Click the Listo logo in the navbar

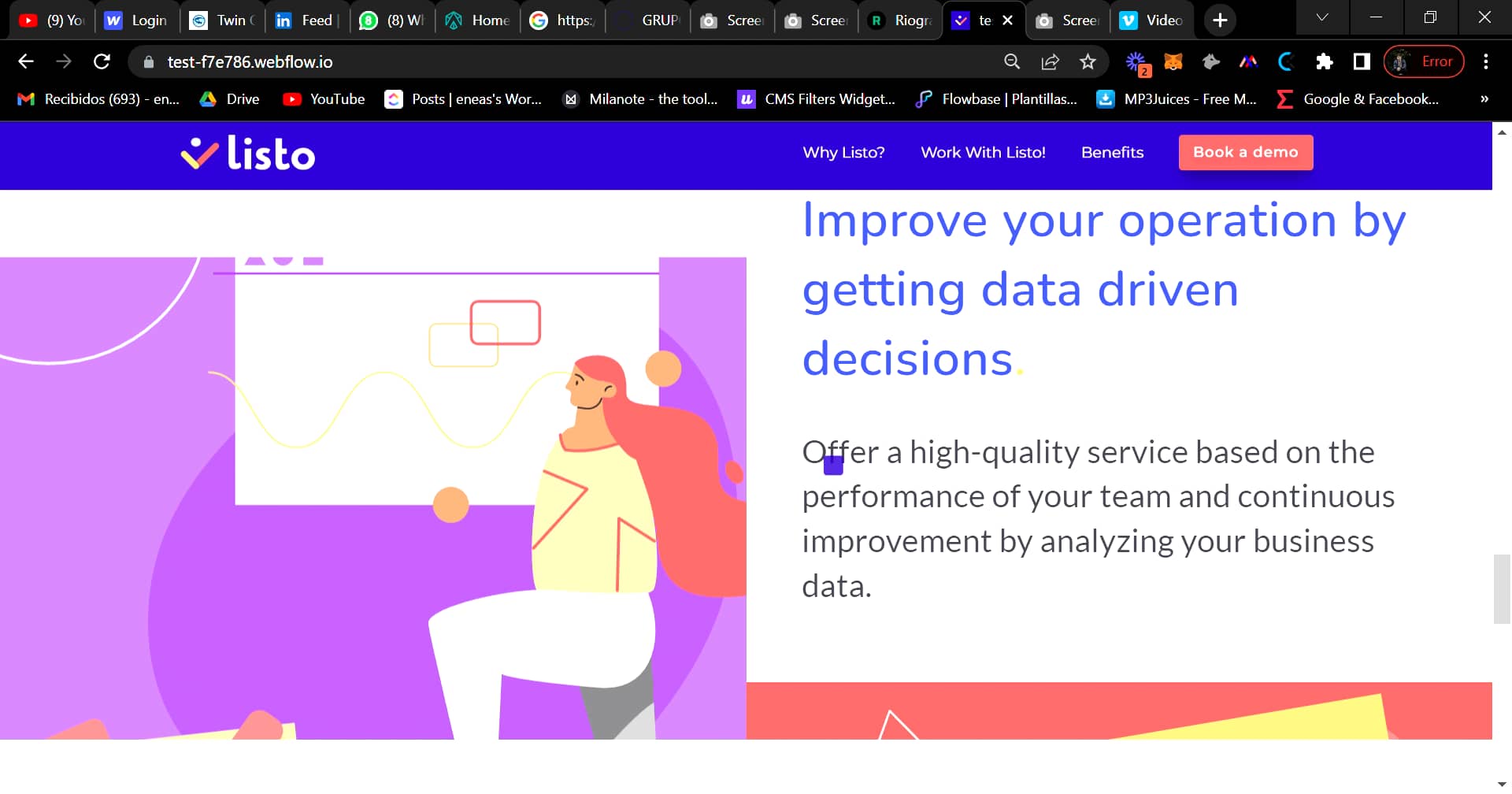coord(246,154)
